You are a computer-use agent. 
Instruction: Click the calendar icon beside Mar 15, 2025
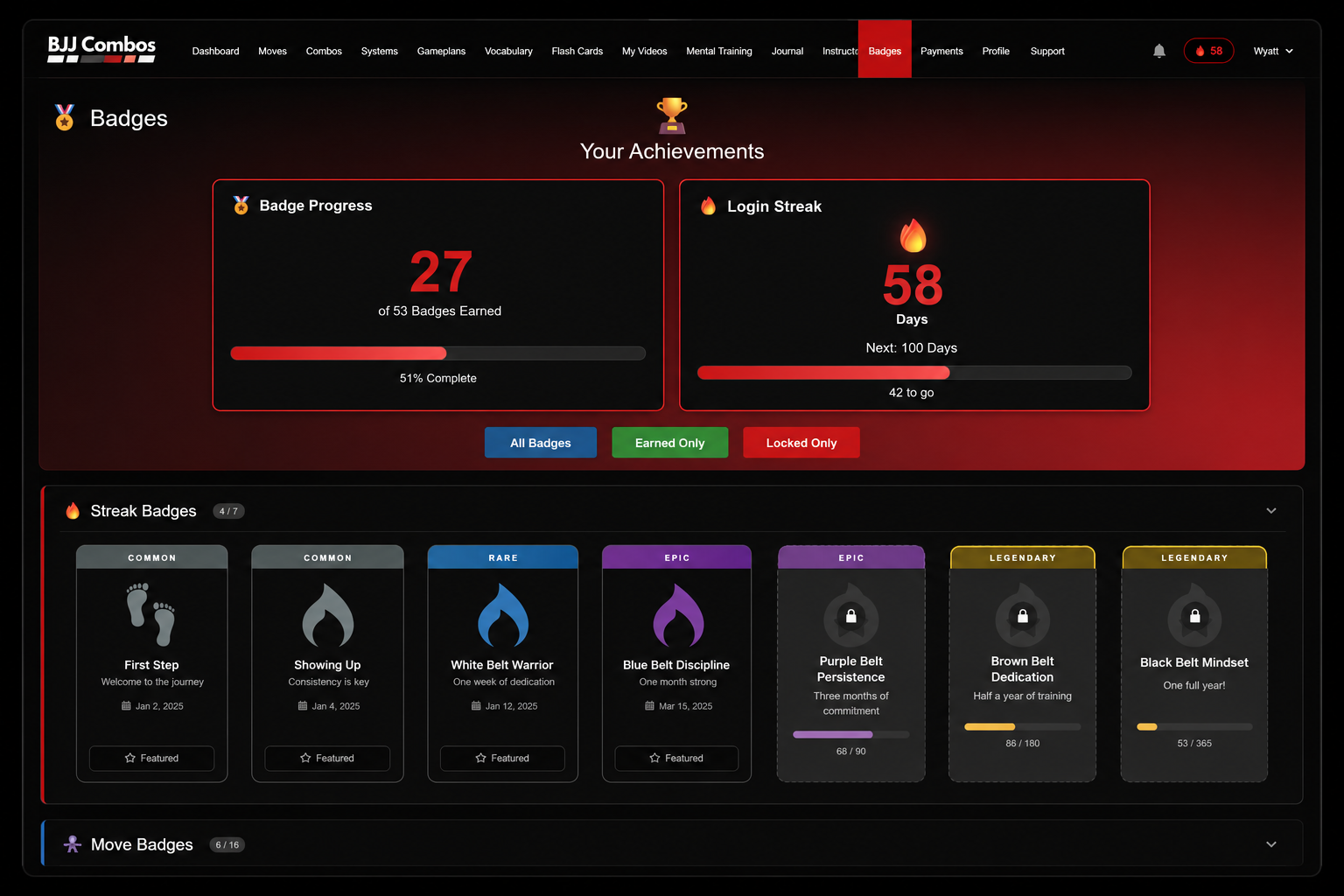click(x=649, y=705)
